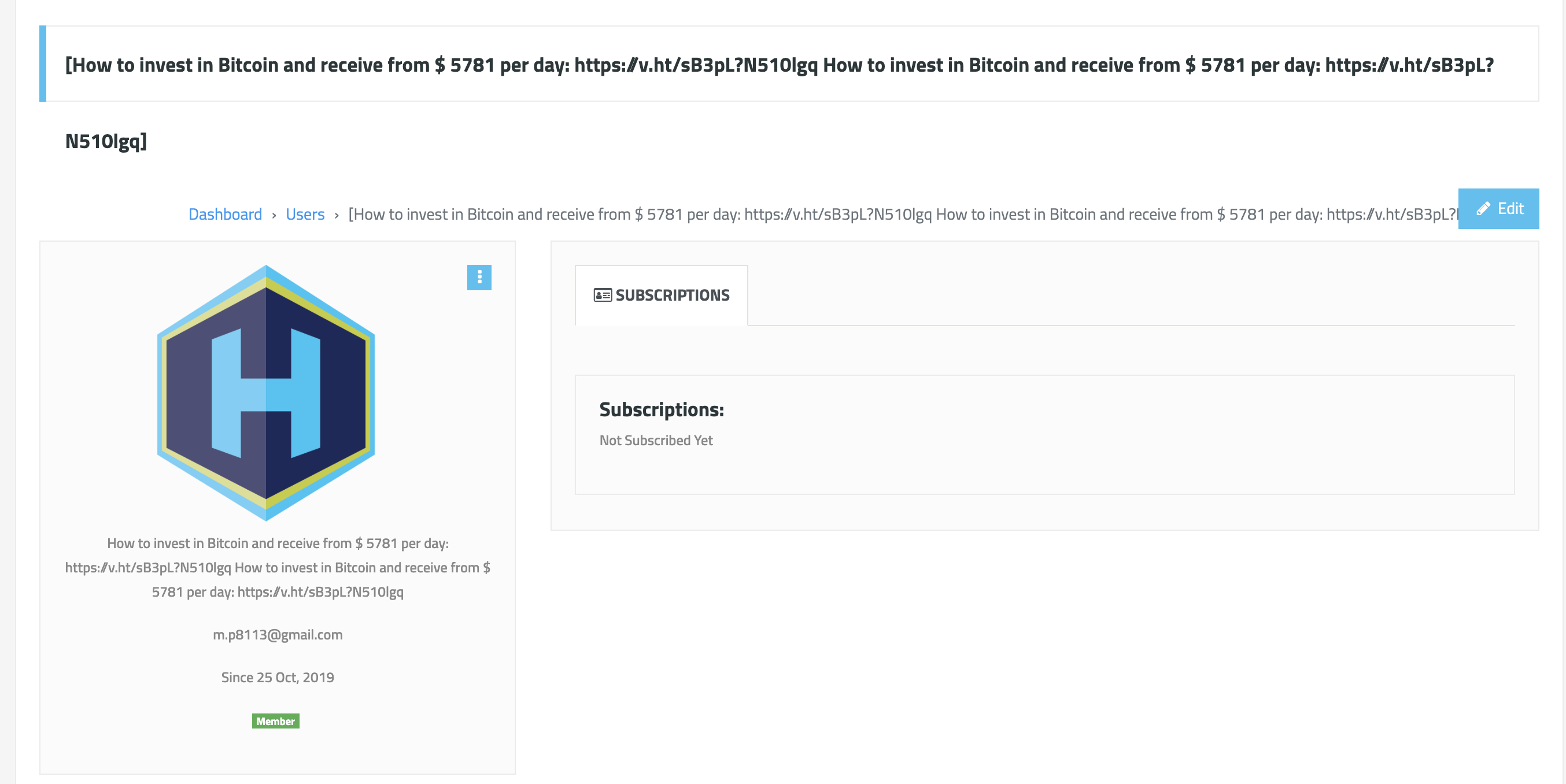The width and height of the screenshot is (1566, 784).
Task: Open the three-dot options menu on profile card
Action: pyautogui.click(x=479, y=277)
